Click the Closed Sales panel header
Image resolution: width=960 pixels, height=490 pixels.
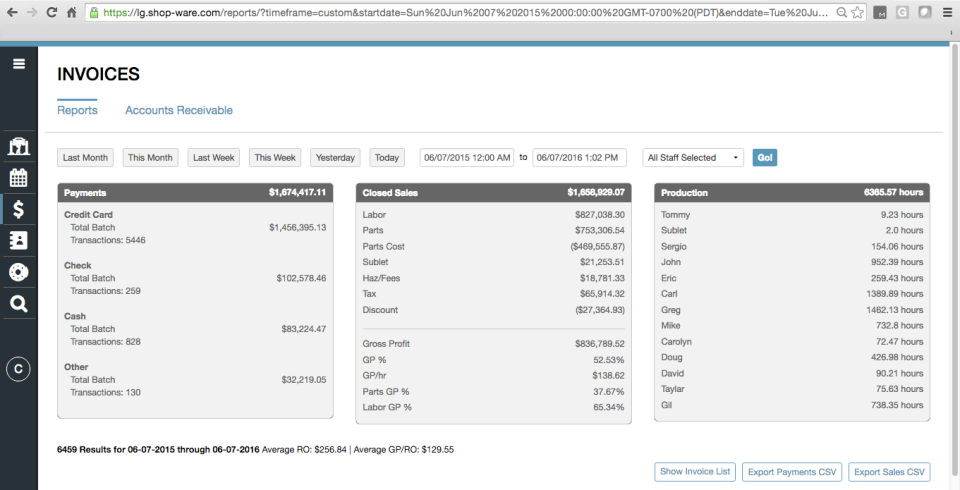[493, 192]
